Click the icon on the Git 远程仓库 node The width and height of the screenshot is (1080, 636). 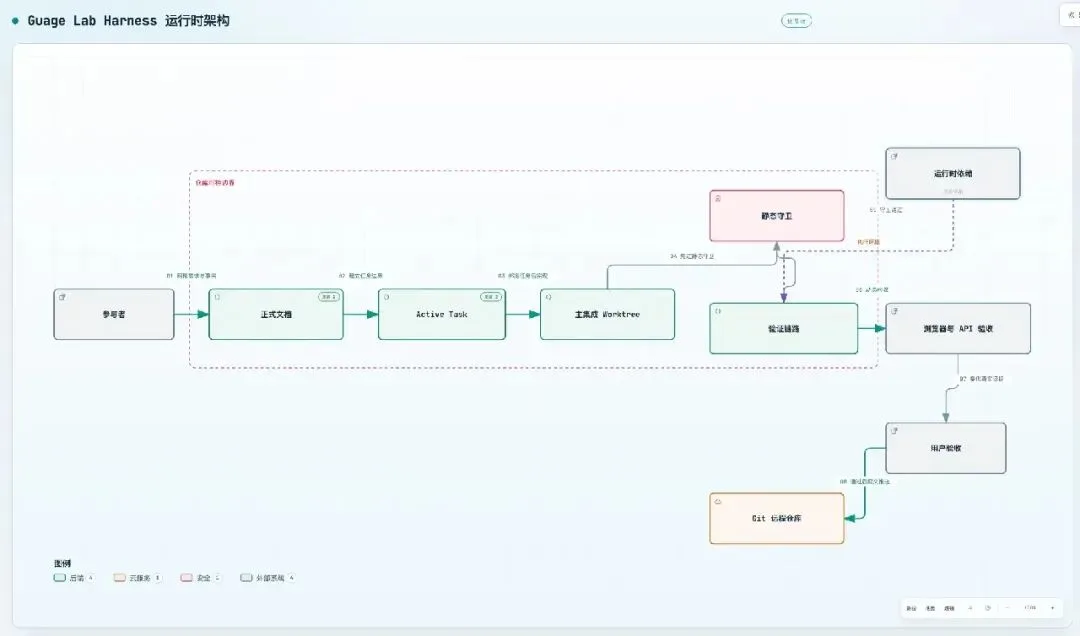tap(718, 501)
